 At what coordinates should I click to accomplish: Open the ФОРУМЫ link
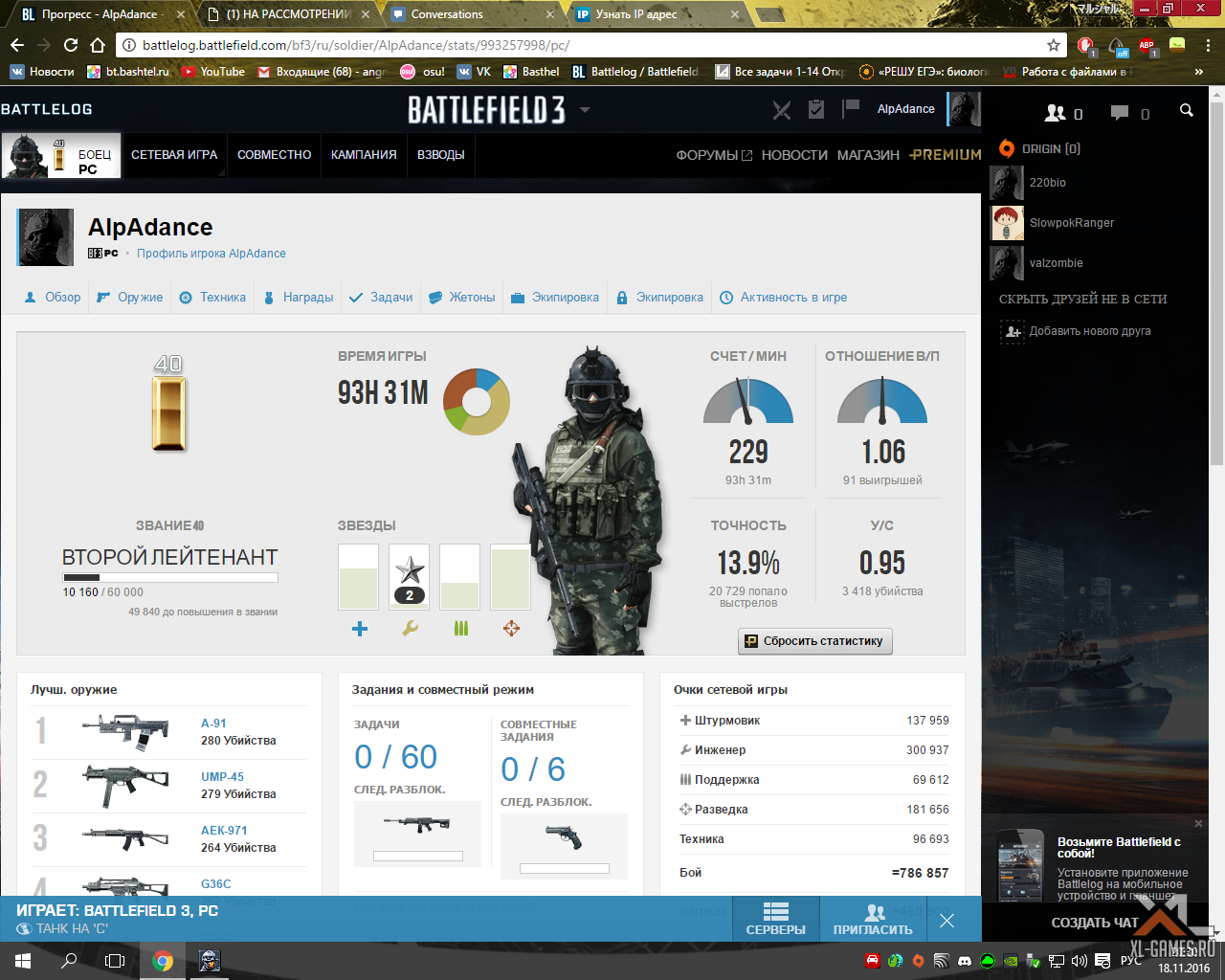click(x=714, y=155)
